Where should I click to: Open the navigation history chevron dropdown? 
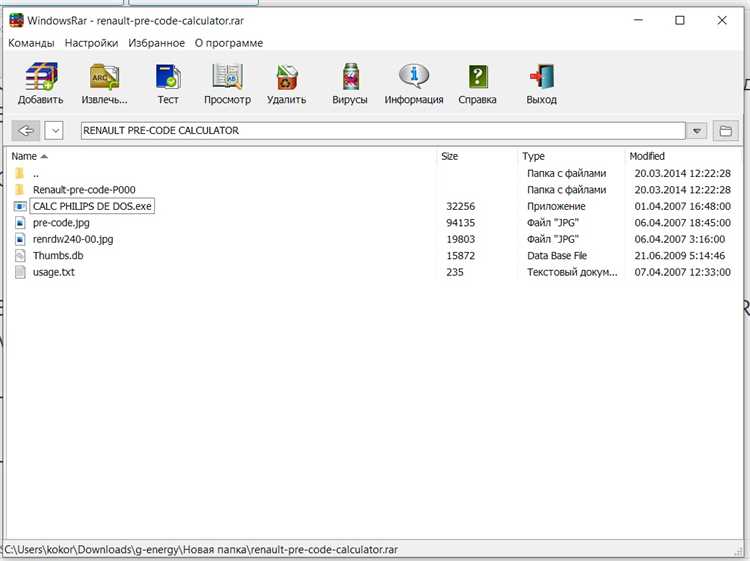[x=55, y=131]
